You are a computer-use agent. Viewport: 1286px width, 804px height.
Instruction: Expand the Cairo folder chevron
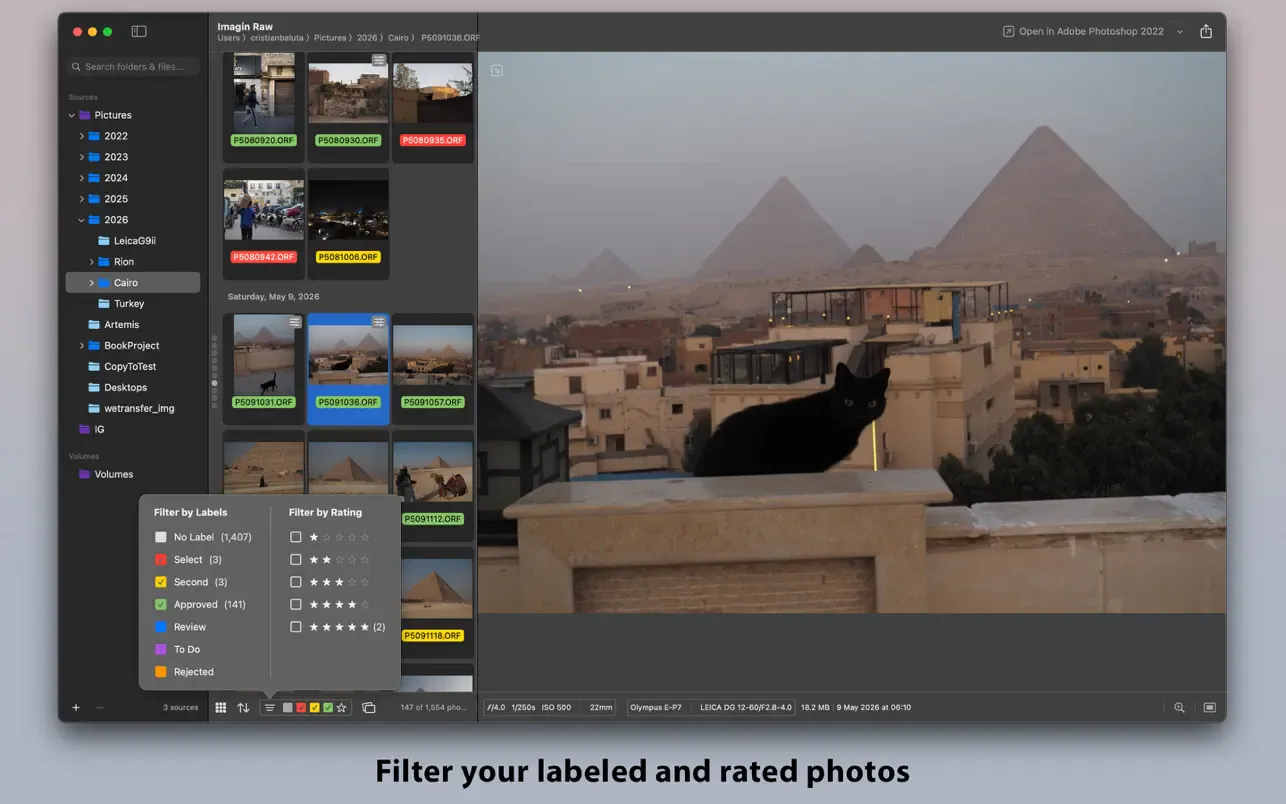click(91, 283)
